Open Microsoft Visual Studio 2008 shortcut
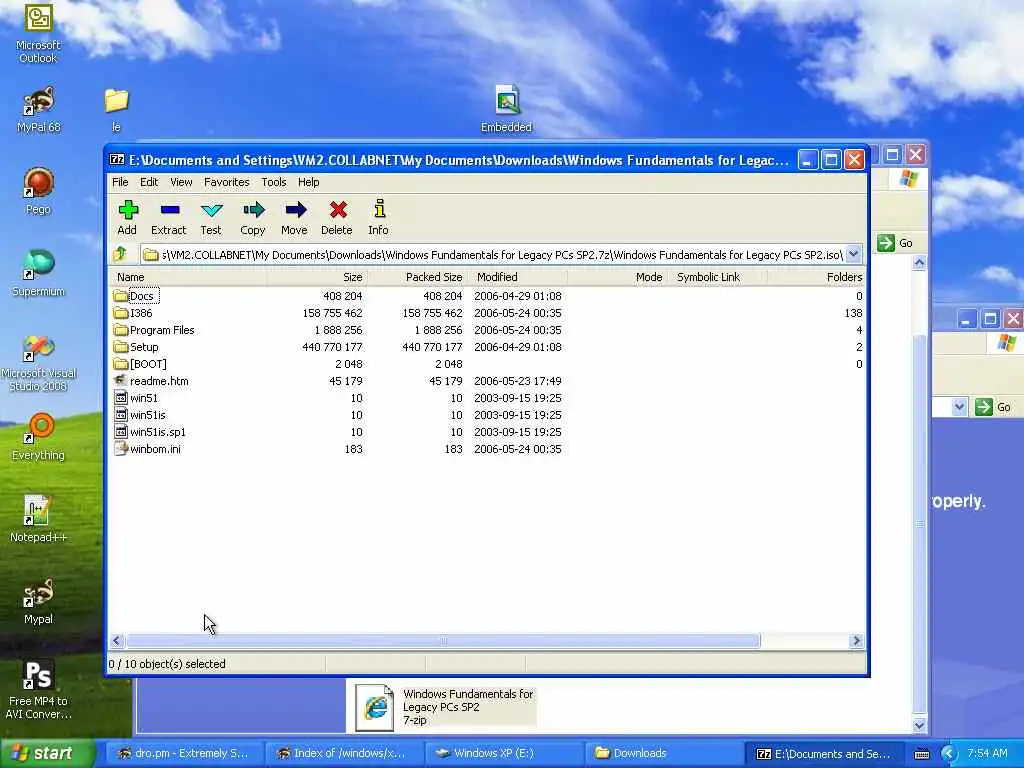The image size is (1024, 768). point(38,363)
